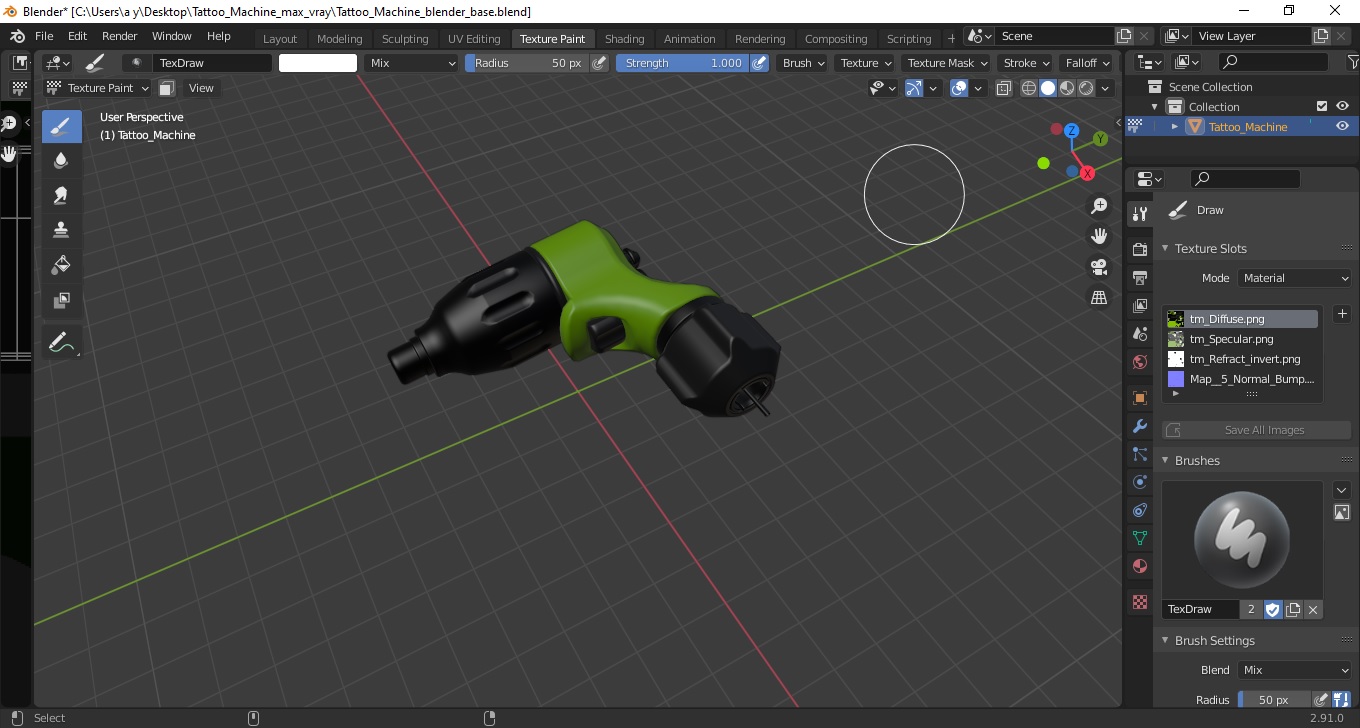1360x728 pixels.
Task: Toggle Strength pen pressure in header
Action: (x=760, y=63)
